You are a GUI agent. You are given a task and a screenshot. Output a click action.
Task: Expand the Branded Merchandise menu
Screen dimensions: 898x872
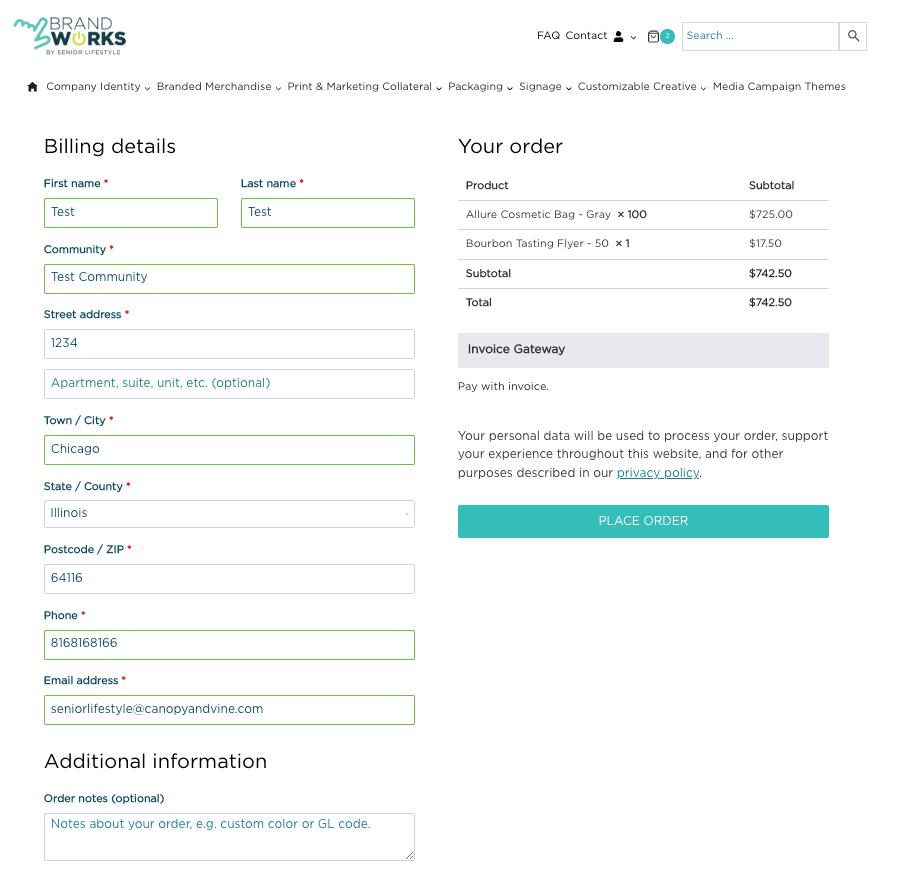(x=219, y=86)
